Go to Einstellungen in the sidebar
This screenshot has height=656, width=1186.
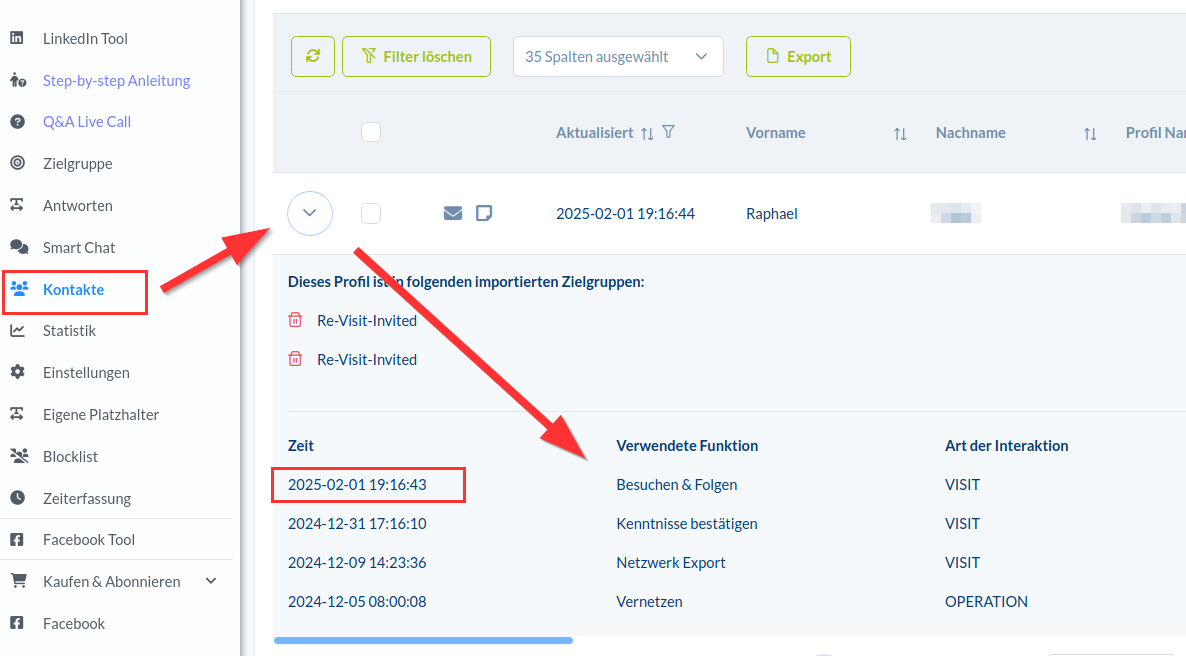[x=86, y=372]
